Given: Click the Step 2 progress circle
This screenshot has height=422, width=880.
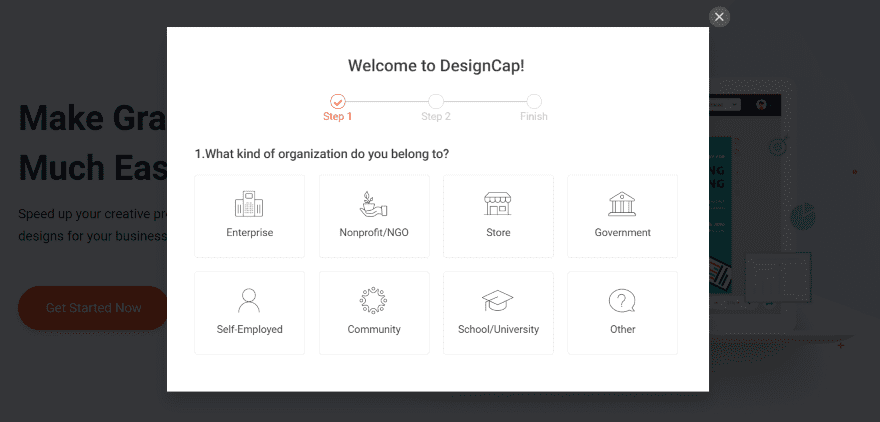Looking at the screenshot, I should coord(436,101).
